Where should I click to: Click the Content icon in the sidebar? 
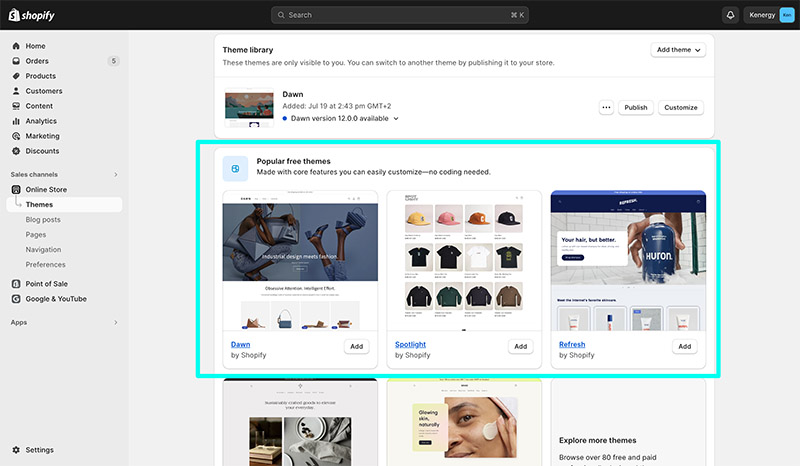click(16, 106)
